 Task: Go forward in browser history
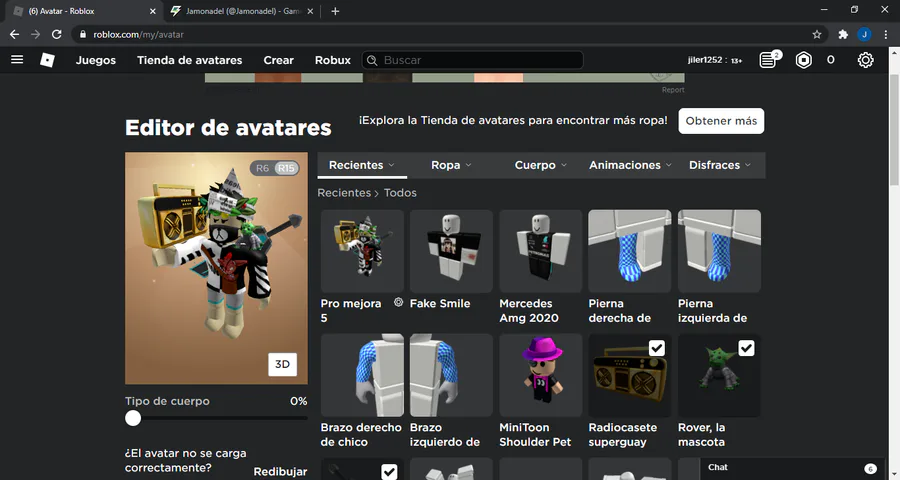[x=36, y=34]
